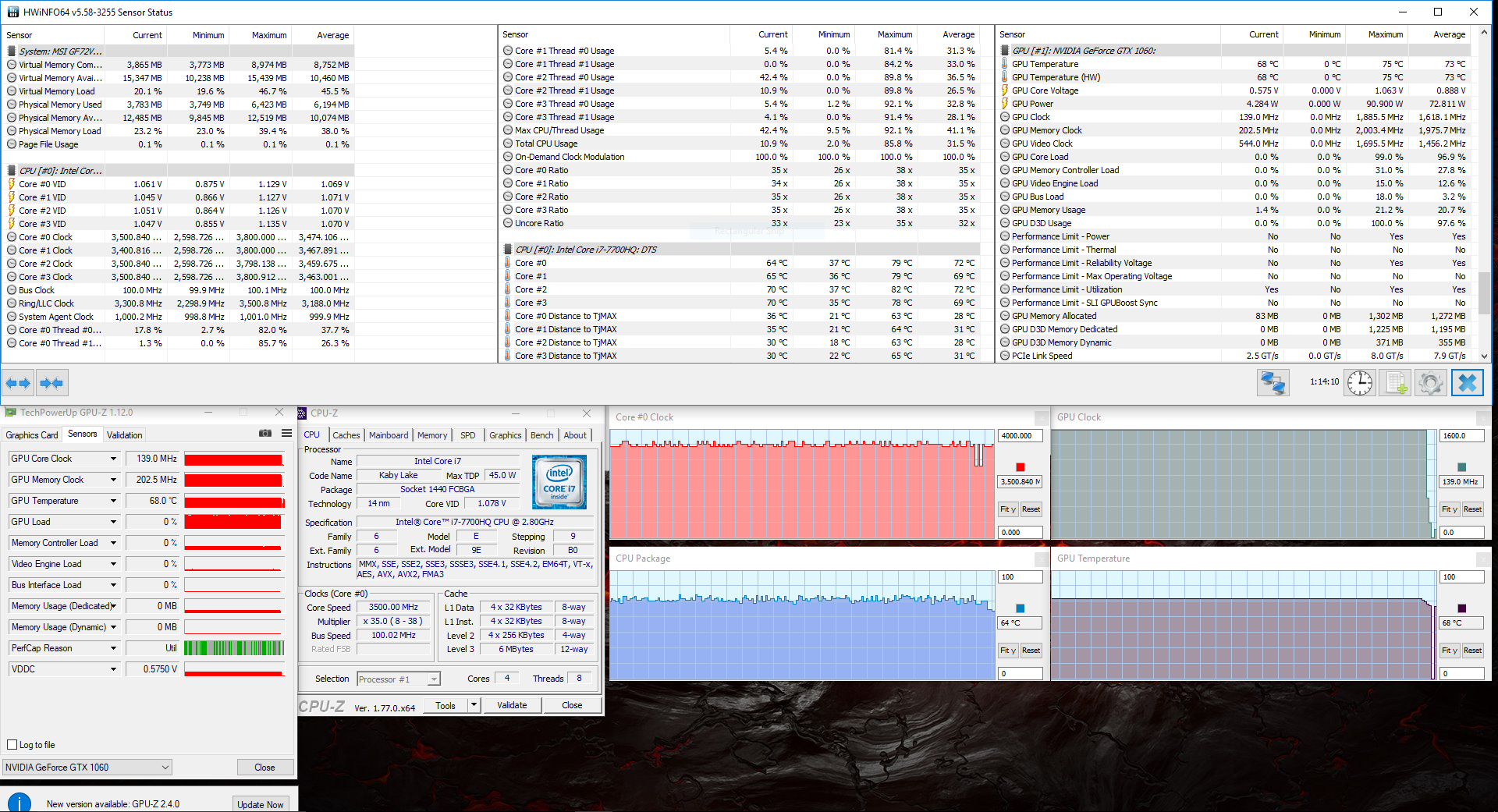This screenshot has height=812, width=1498.
Task: Open the GPU Memory Clock dropdown in GPU-Z
Action: coord(113,480)
